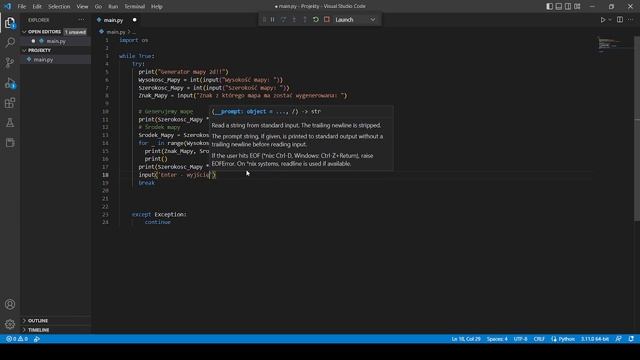Click line number 18 in gutter
Image resolution: width=640 pixels, height=360 pixels.
coord(105,175)
